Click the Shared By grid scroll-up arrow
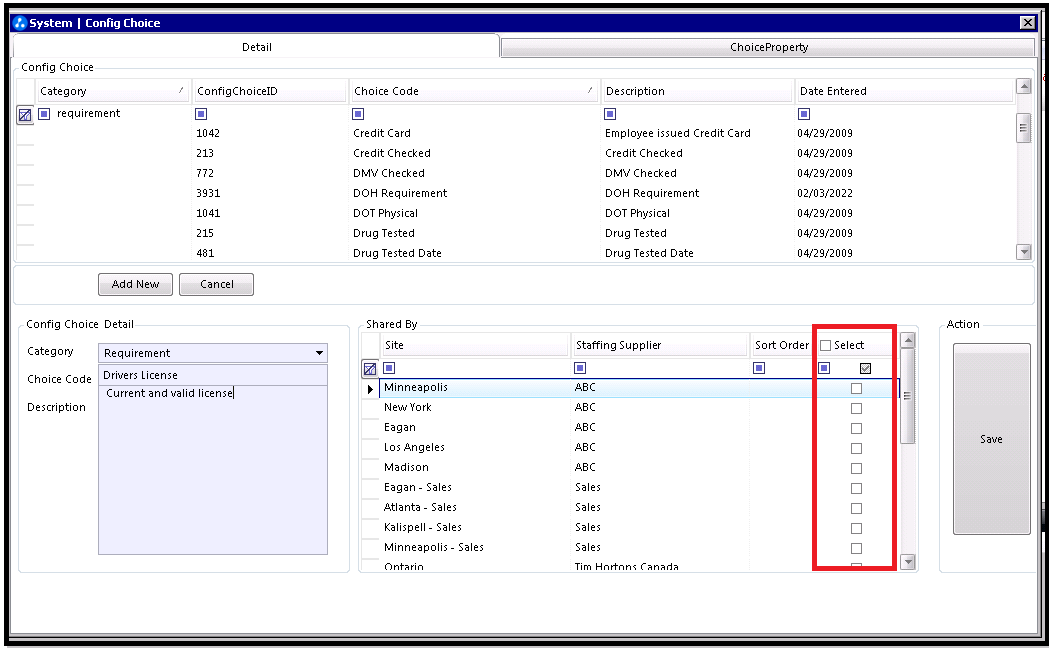The height and width of the screenshot is (651, 1056). click(908, 340)
